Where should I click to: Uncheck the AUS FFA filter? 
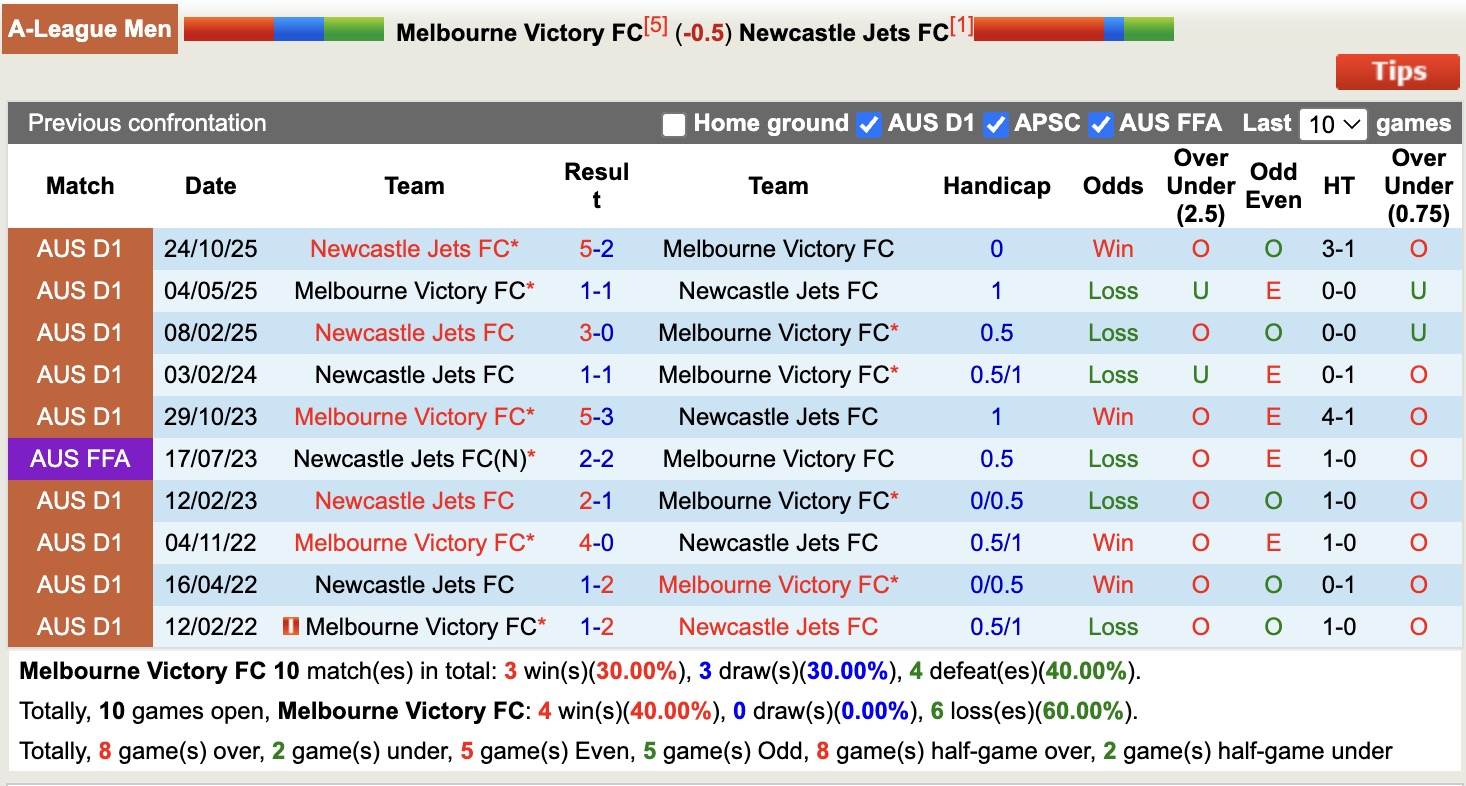coord(1101,124)
